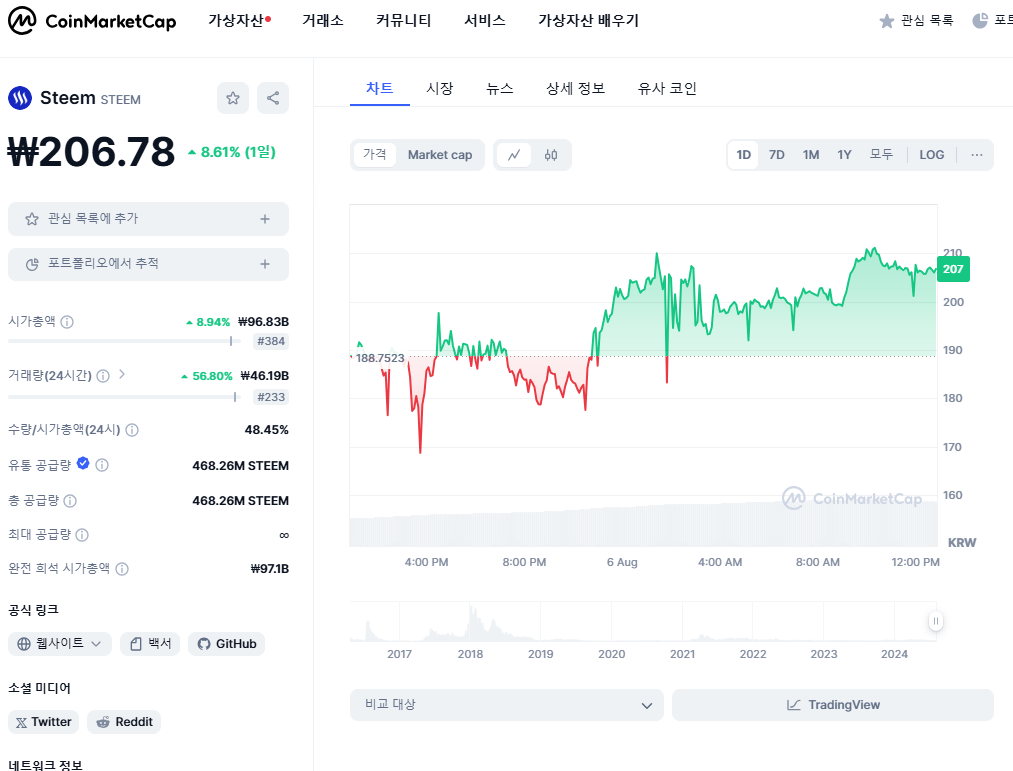Screen dimensions: 1013x771
Task: Click info icon next to 시가총액
Action: pyautogui.click(x=67, y=322)
